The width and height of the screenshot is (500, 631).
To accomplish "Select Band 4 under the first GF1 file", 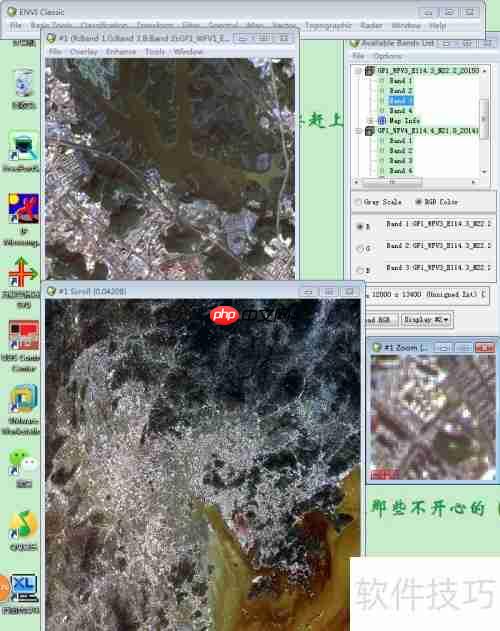I will [401, 110].
